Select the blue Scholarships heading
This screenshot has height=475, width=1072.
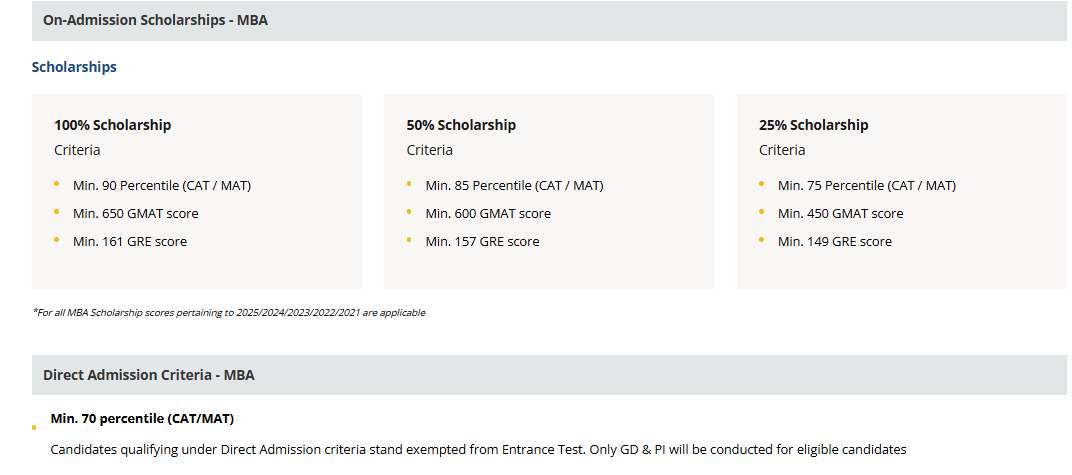74,67
